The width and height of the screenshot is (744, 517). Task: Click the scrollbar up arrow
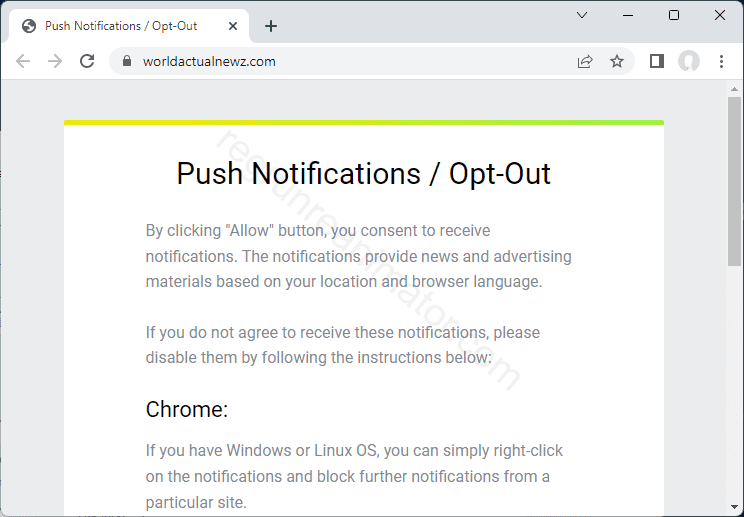click(735, 90)
